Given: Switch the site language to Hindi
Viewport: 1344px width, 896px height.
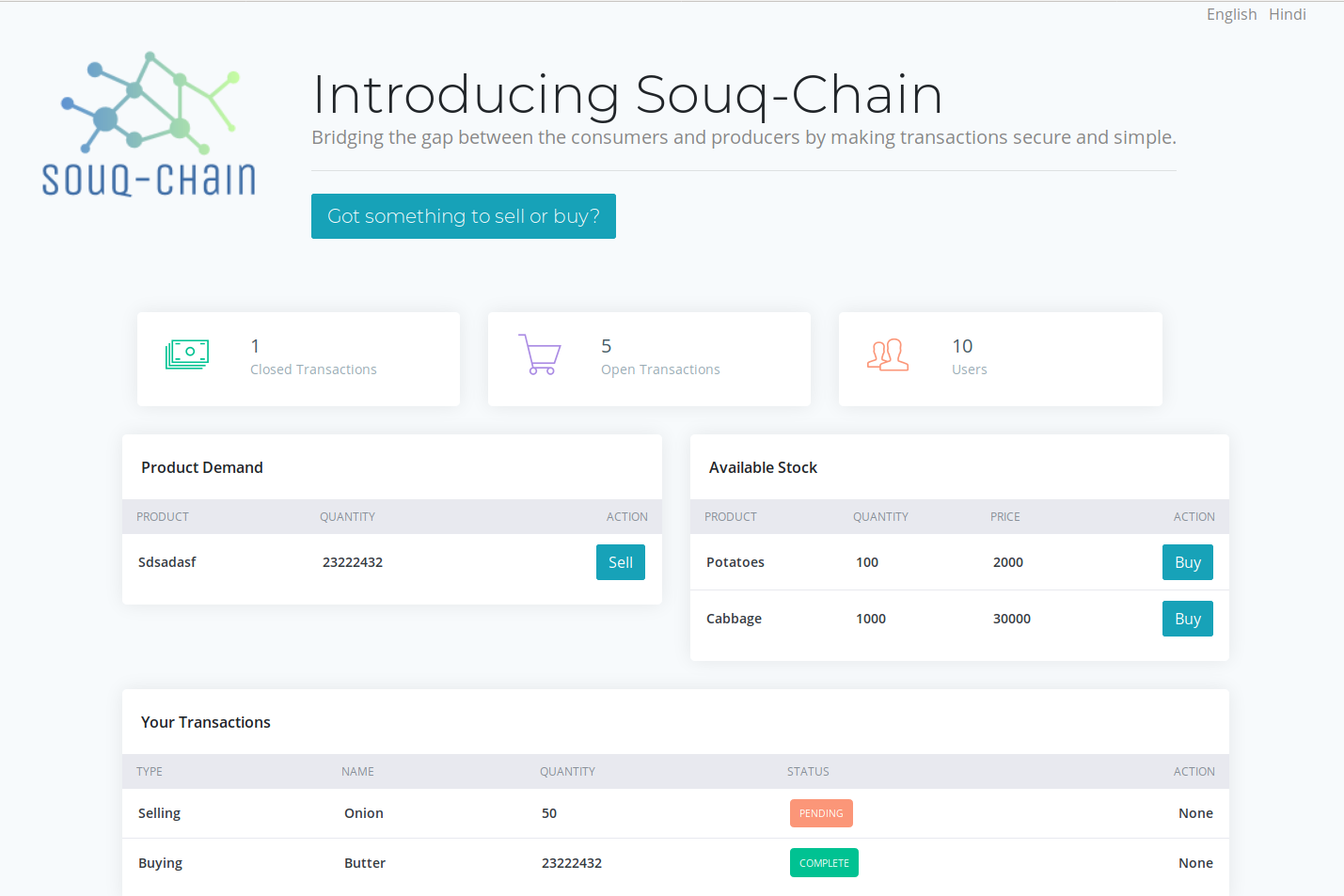Looking at the screenshot, I should [x=1288, y=14].
